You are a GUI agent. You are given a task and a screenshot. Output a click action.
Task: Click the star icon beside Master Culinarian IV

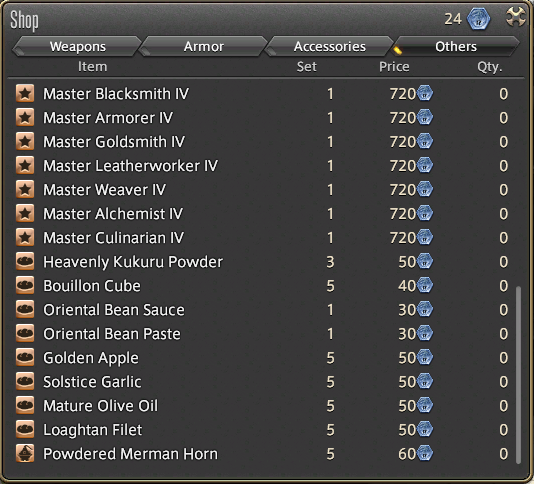coord(25,237)
